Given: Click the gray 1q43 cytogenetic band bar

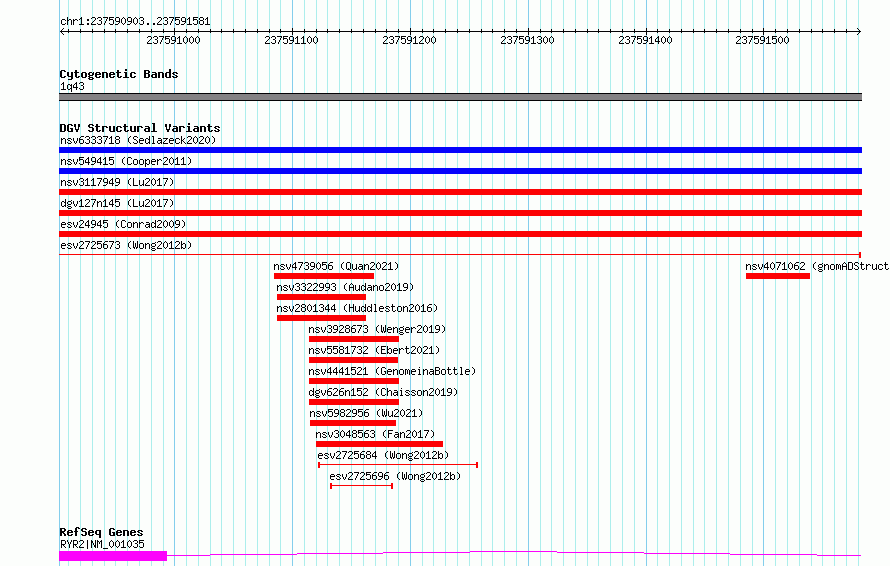Looking at the screenshot, I should 460,97.
